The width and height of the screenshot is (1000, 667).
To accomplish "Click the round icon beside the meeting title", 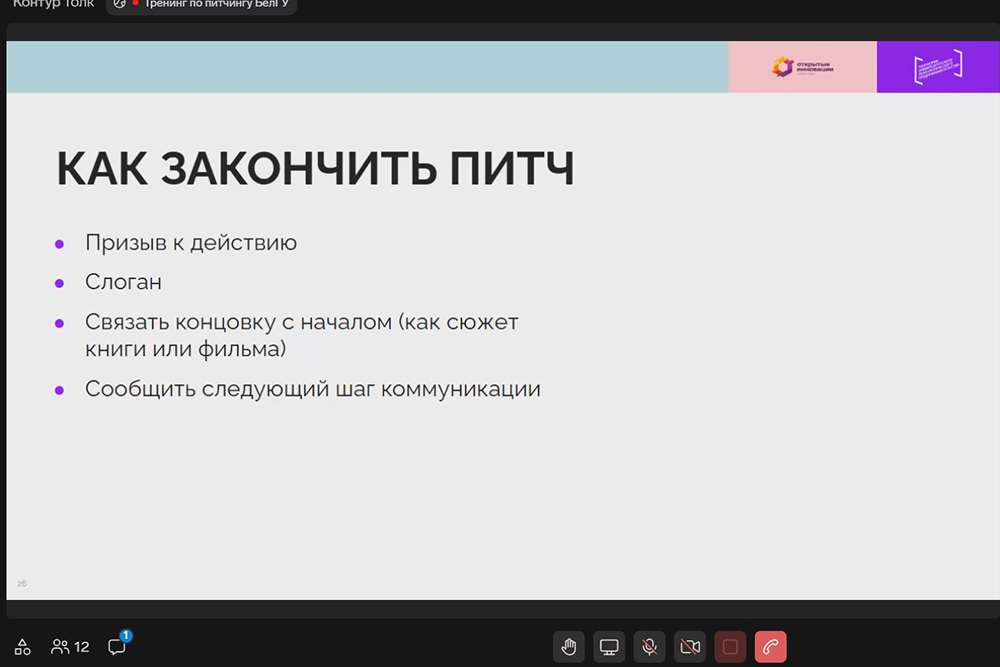I will click(x=120, y=4).
